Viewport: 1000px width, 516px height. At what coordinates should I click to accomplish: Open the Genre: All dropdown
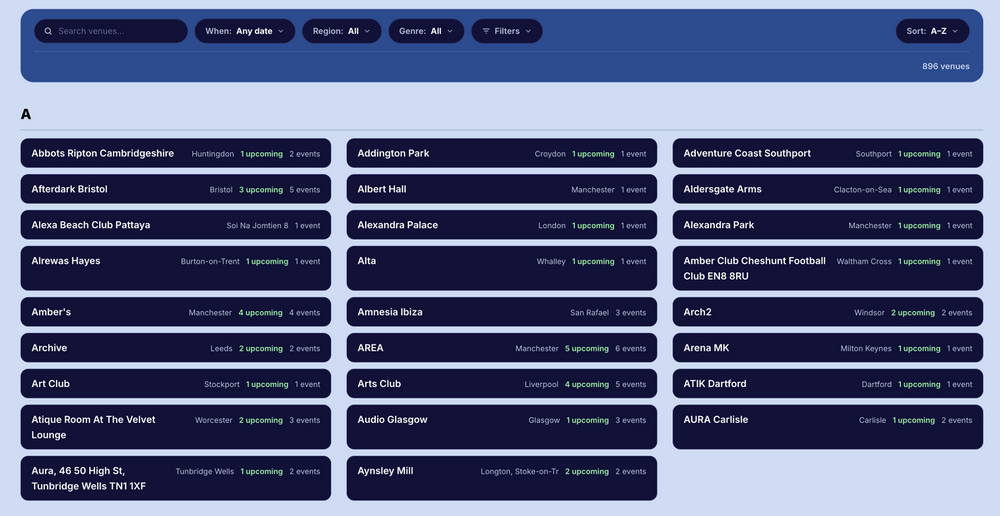pos(427,31)
